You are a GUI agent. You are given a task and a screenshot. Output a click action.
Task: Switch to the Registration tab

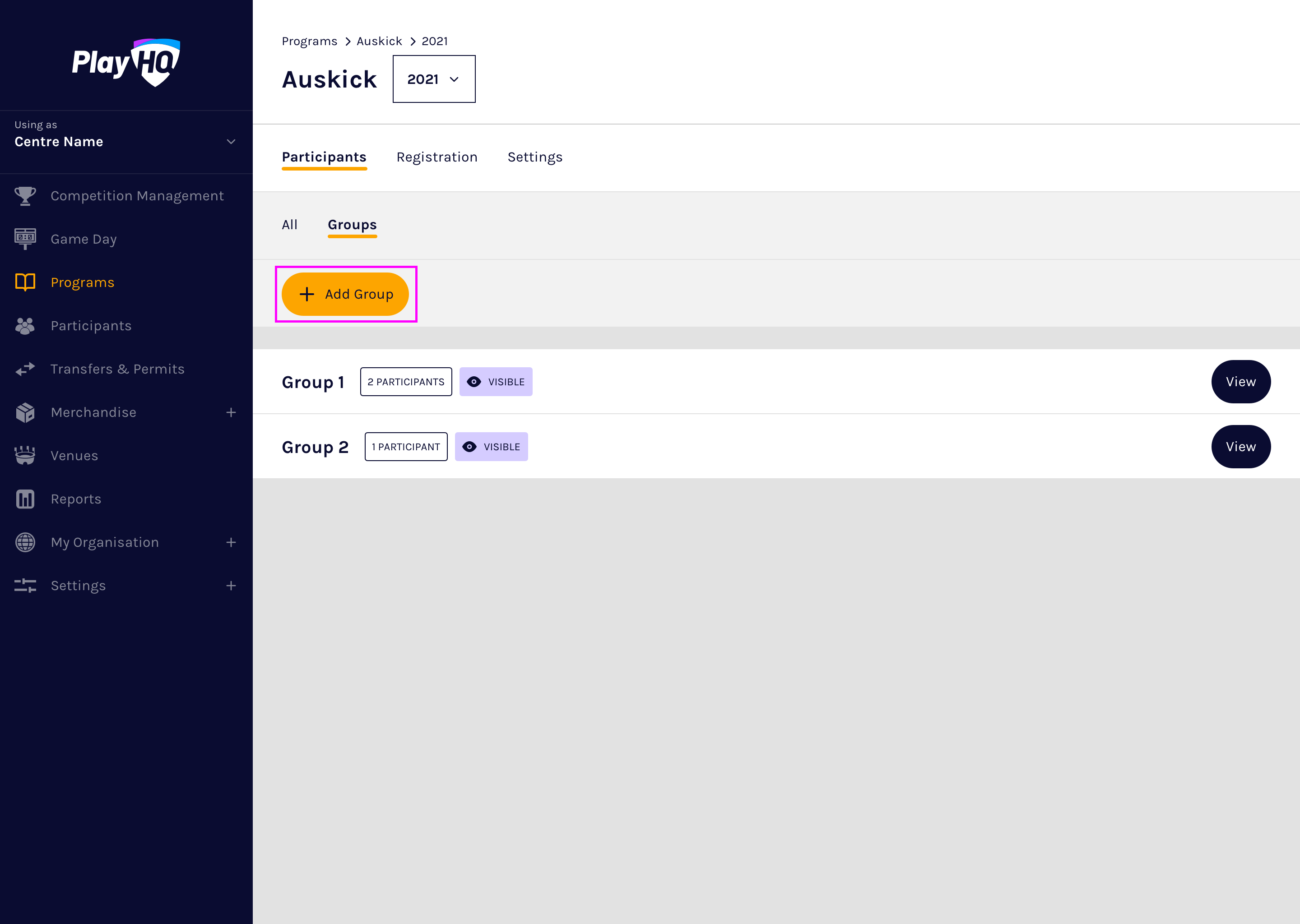pos(436,157)
